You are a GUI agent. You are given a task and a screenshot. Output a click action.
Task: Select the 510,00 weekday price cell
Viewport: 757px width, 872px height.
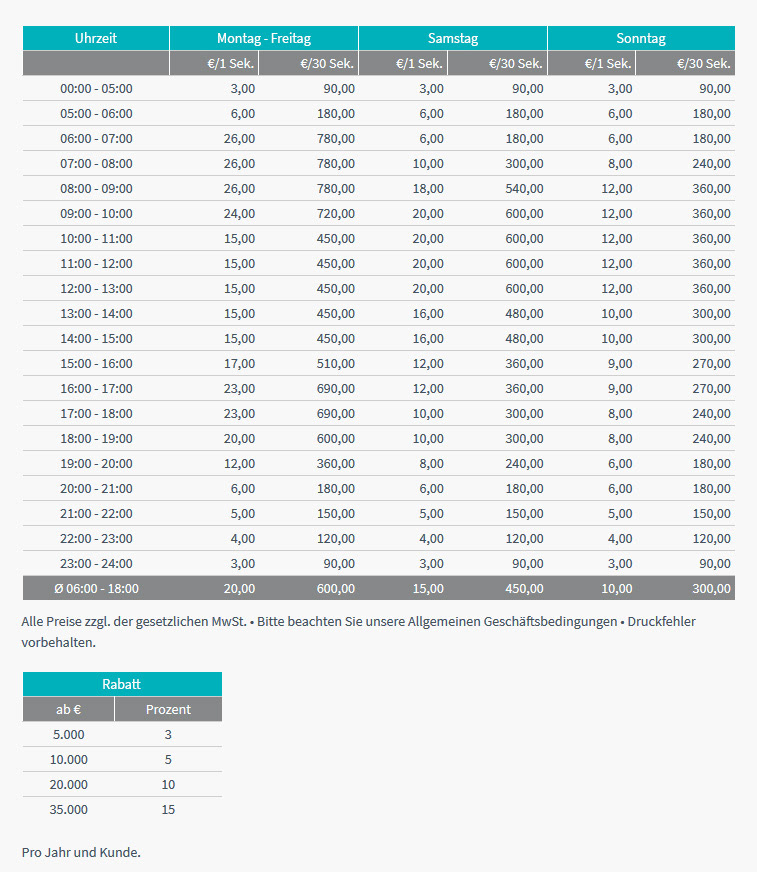[336, 364]
